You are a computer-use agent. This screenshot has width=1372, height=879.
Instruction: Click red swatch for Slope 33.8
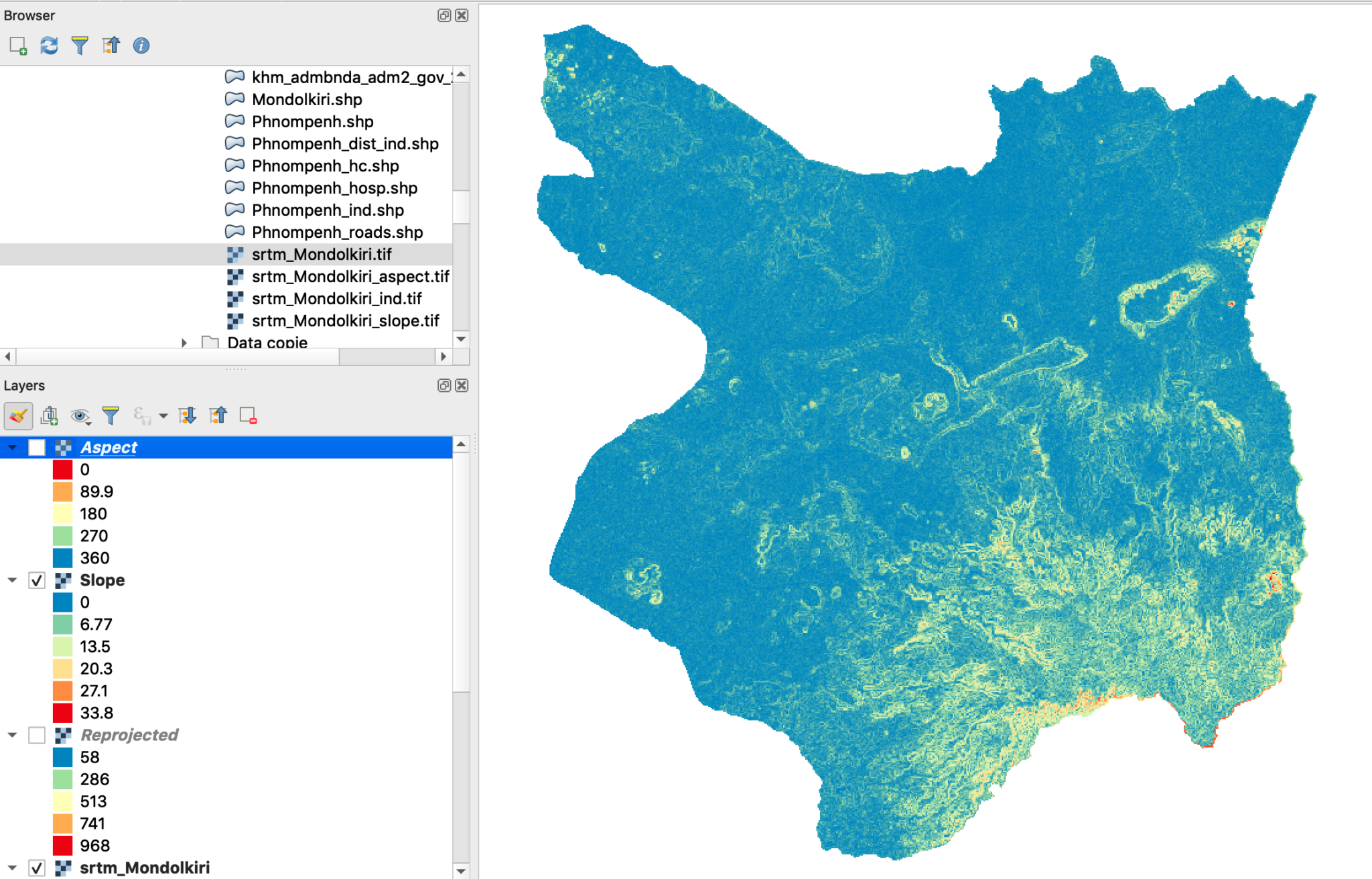click(x=62, y=713)
